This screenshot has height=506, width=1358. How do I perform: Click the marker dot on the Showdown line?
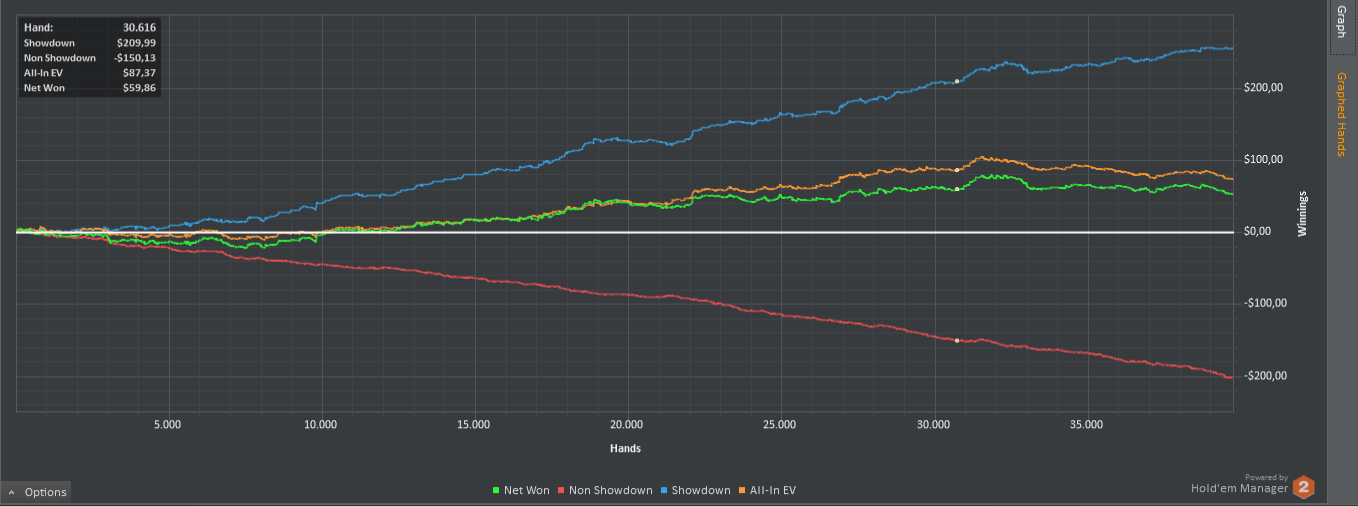coord(957,81)
